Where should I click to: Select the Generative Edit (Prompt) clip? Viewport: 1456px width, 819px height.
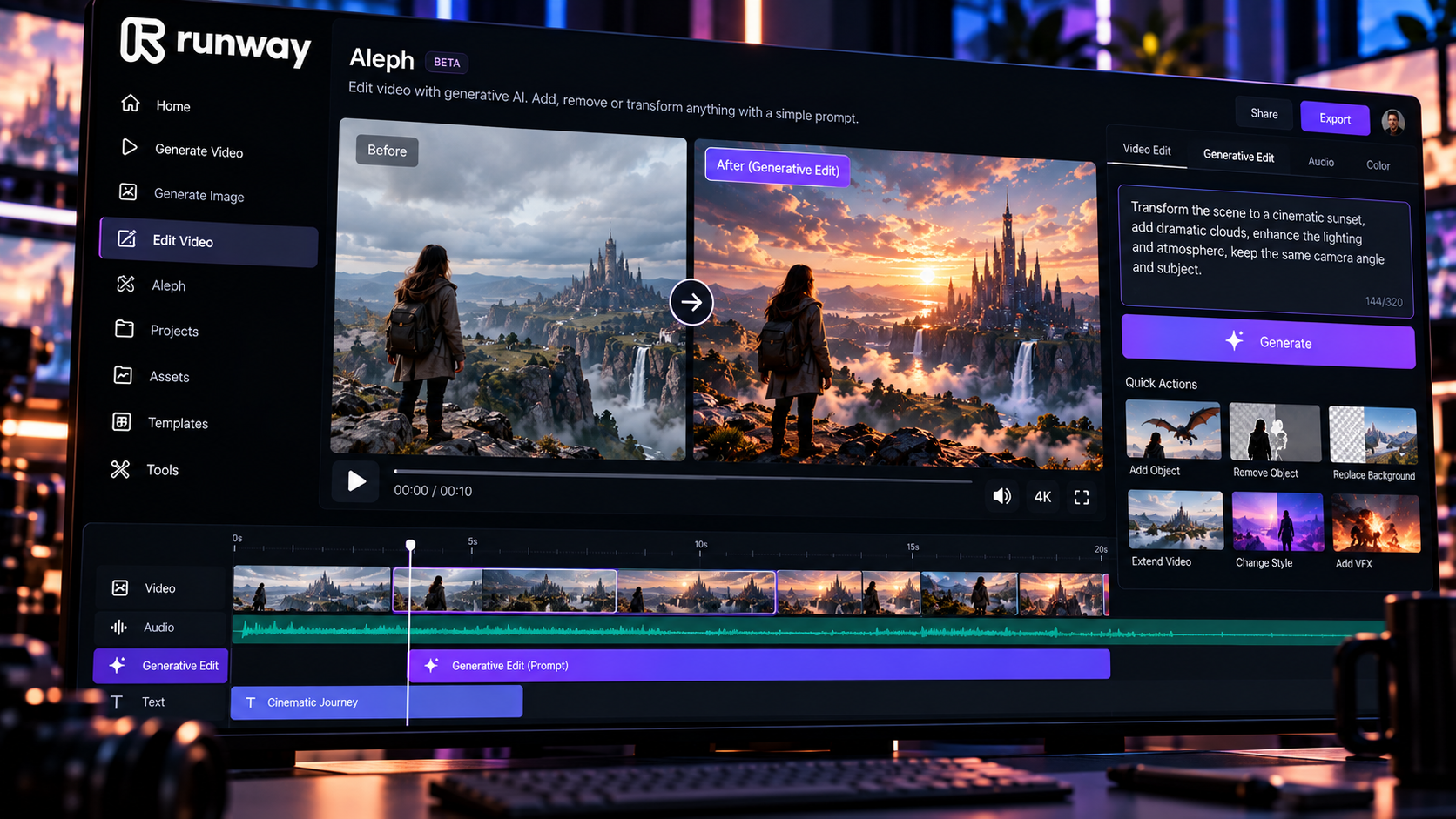coord(759,665)
